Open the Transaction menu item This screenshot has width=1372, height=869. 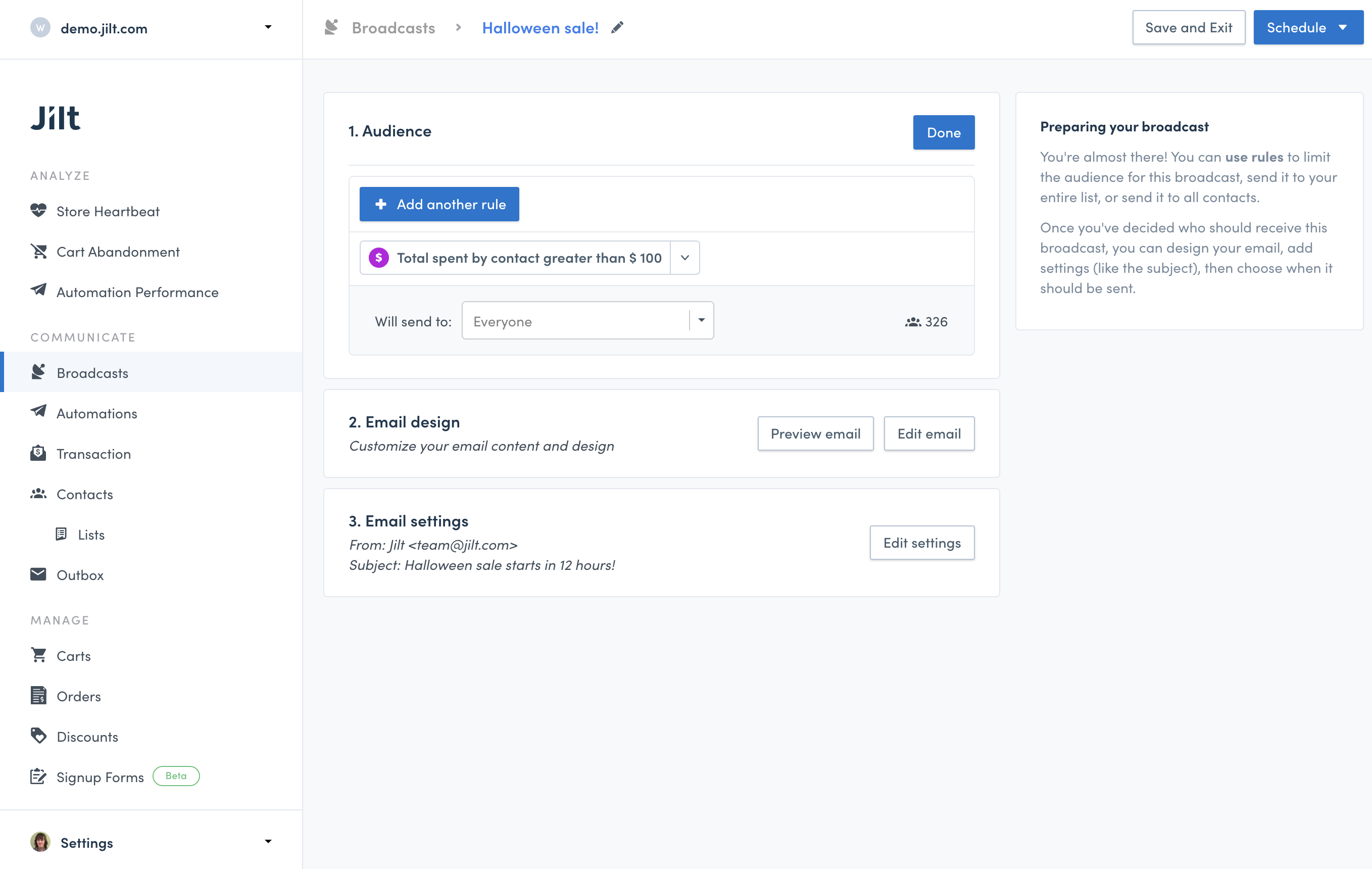pos(93,454)
